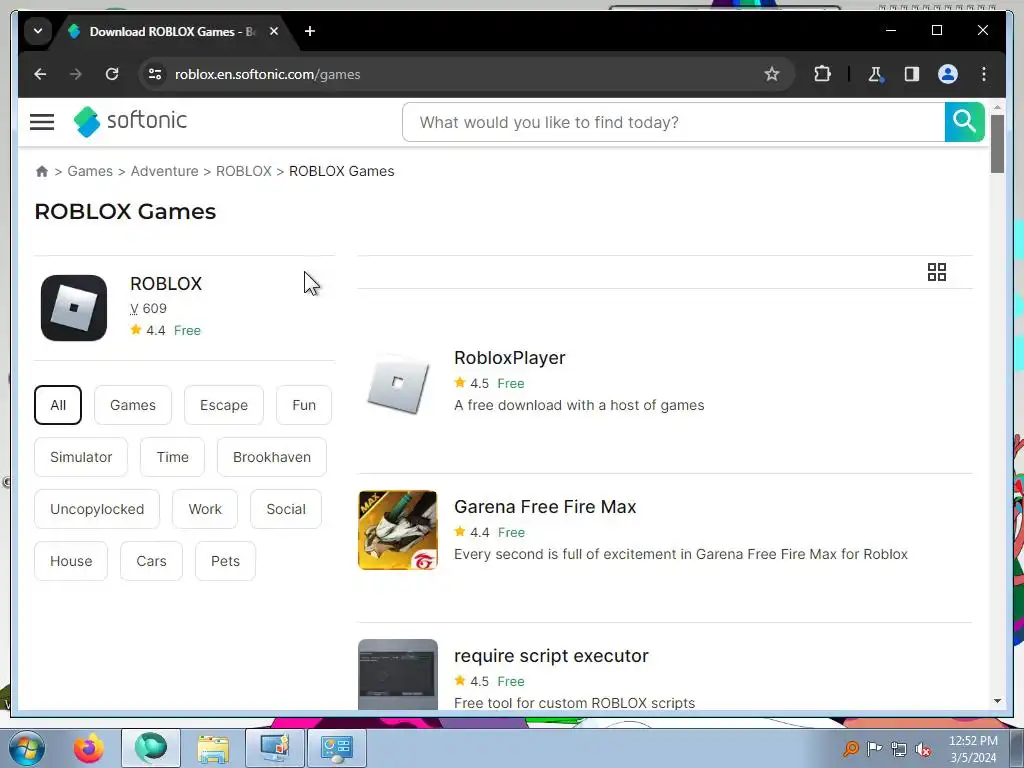The width and height of the screenshot is (1024, 768).
Task: Go back to the previous page
Action: click(40, 74)
